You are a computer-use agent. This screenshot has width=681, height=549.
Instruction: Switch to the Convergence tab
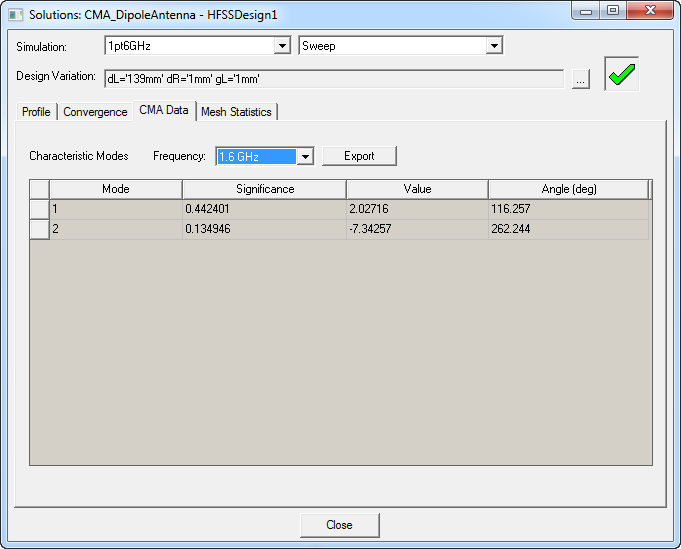pyautogui.click(x=95, y=112)
